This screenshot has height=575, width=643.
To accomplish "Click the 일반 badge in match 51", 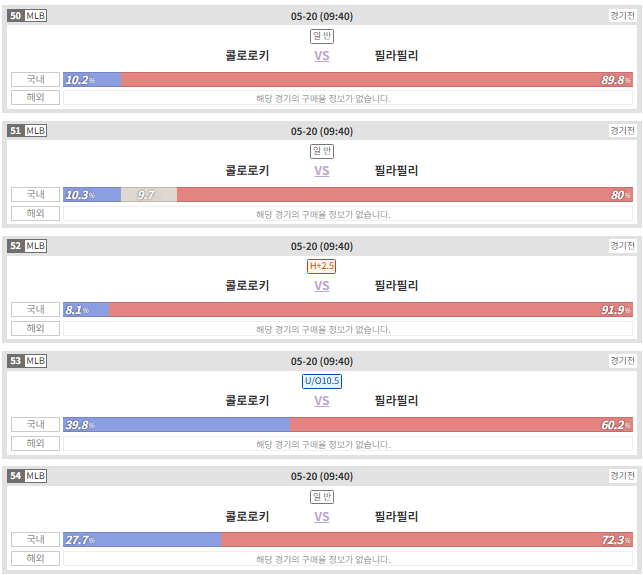I will point(322,151).
